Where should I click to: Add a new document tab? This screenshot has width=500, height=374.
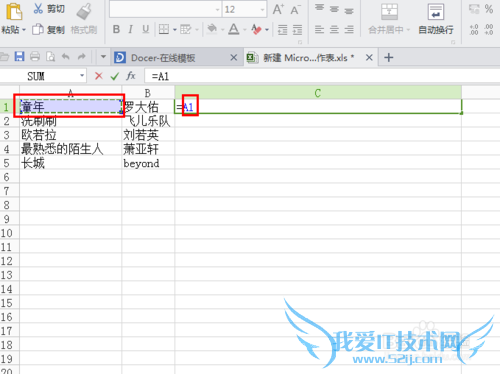click(x=388, y=58)
